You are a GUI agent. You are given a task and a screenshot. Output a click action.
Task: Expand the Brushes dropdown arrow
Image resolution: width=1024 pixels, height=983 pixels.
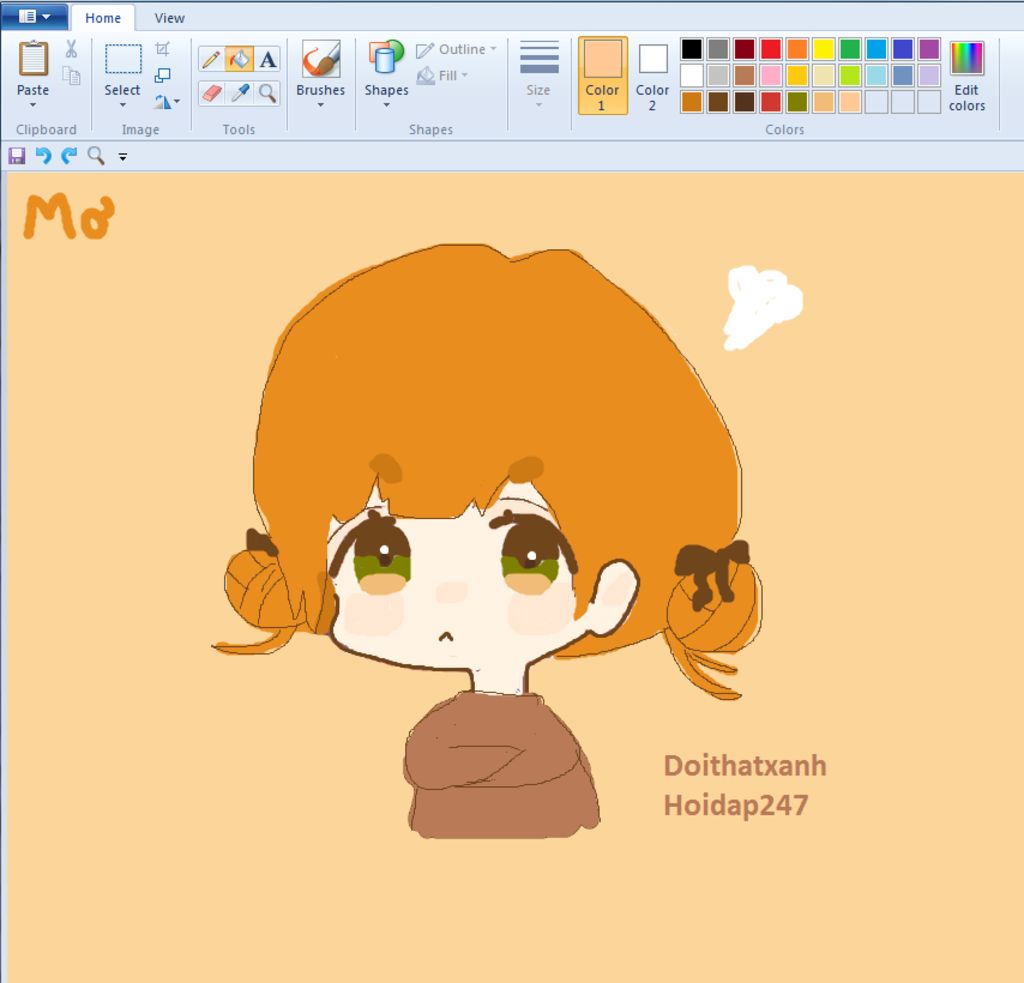click(321, 105)
